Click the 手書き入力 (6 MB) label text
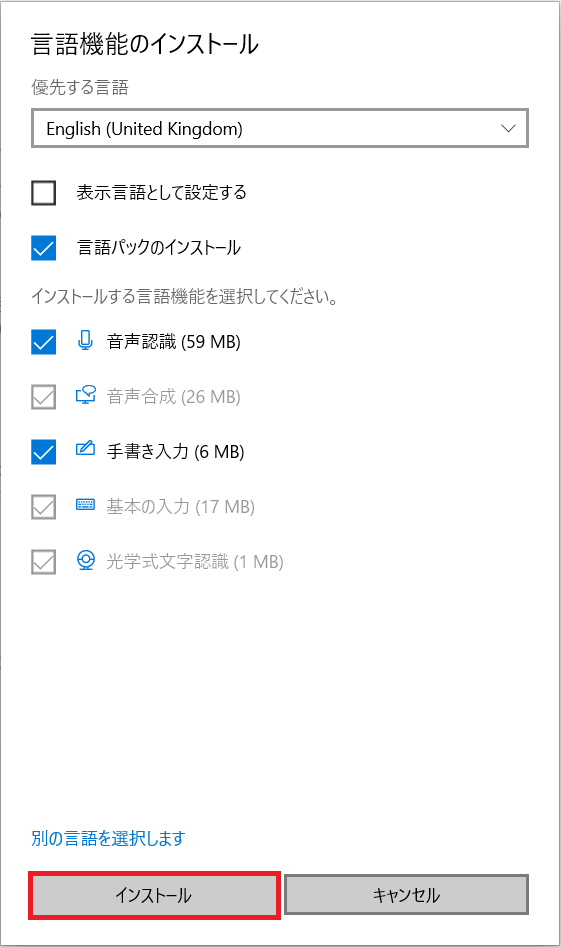Viewport: 561px width, 947px height. pos(176,452)
